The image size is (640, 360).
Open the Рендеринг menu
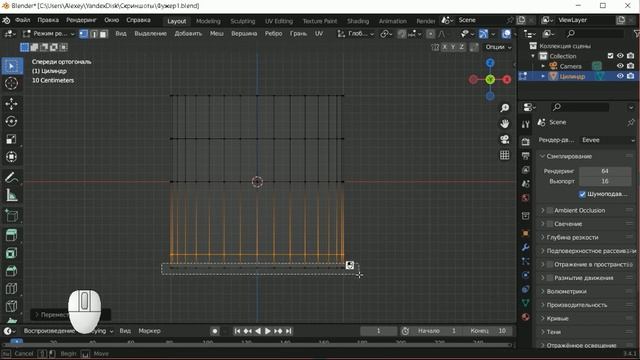(81, 20)
